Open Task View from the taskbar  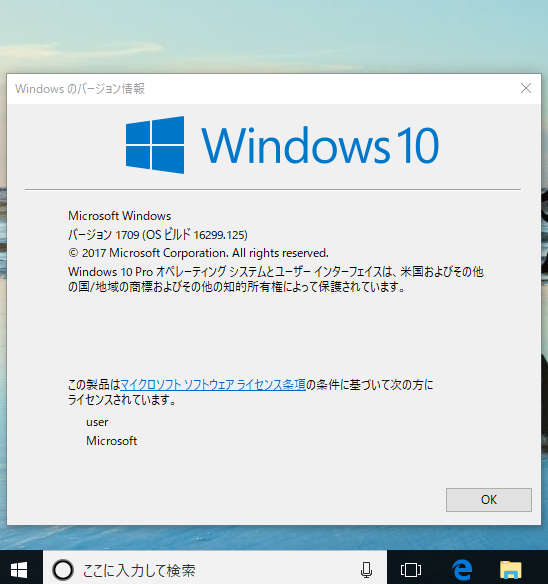pos(411,570)
